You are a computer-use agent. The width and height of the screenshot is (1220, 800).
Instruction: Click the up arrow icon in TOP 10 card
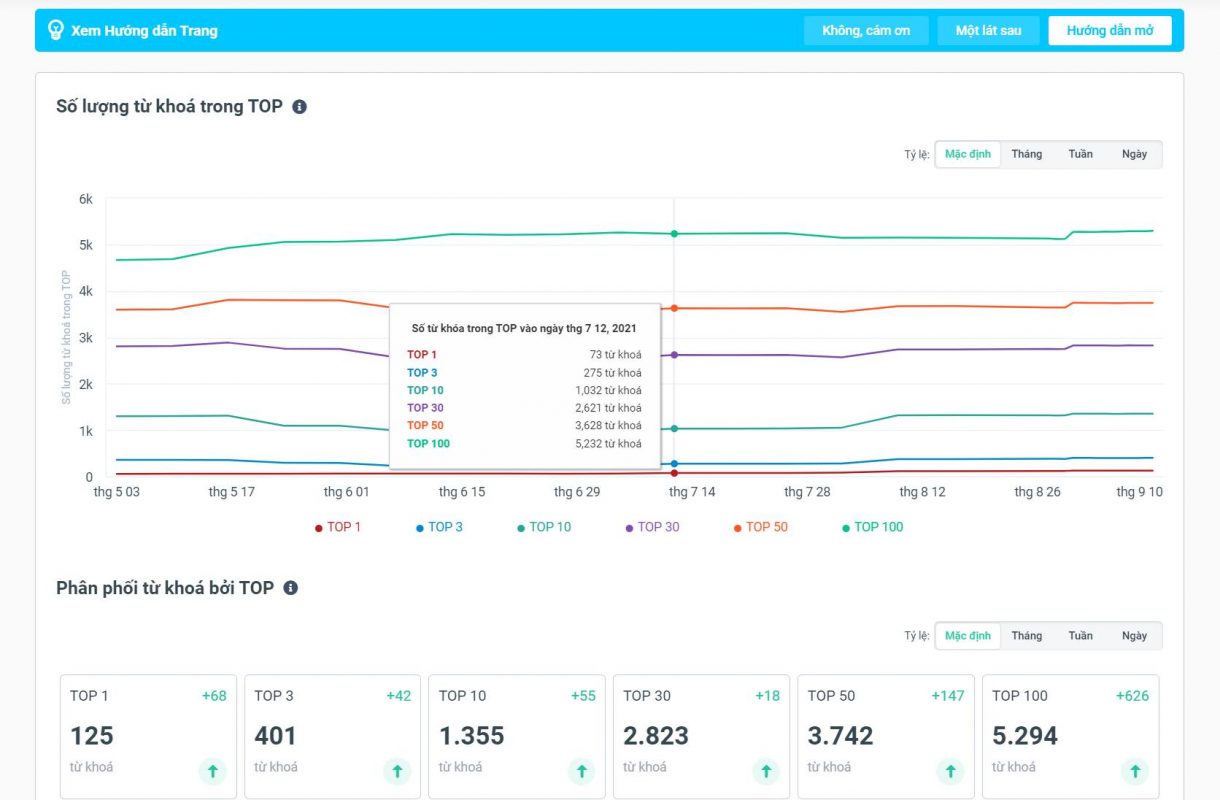coord(581,771)
